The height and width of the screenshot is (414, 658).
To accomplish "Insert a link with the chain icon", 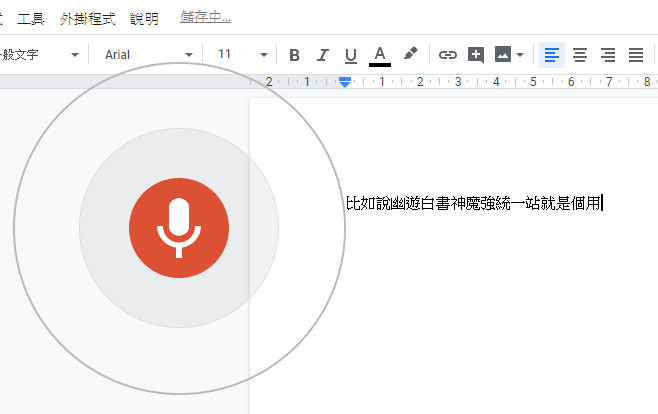I will 448,55.
